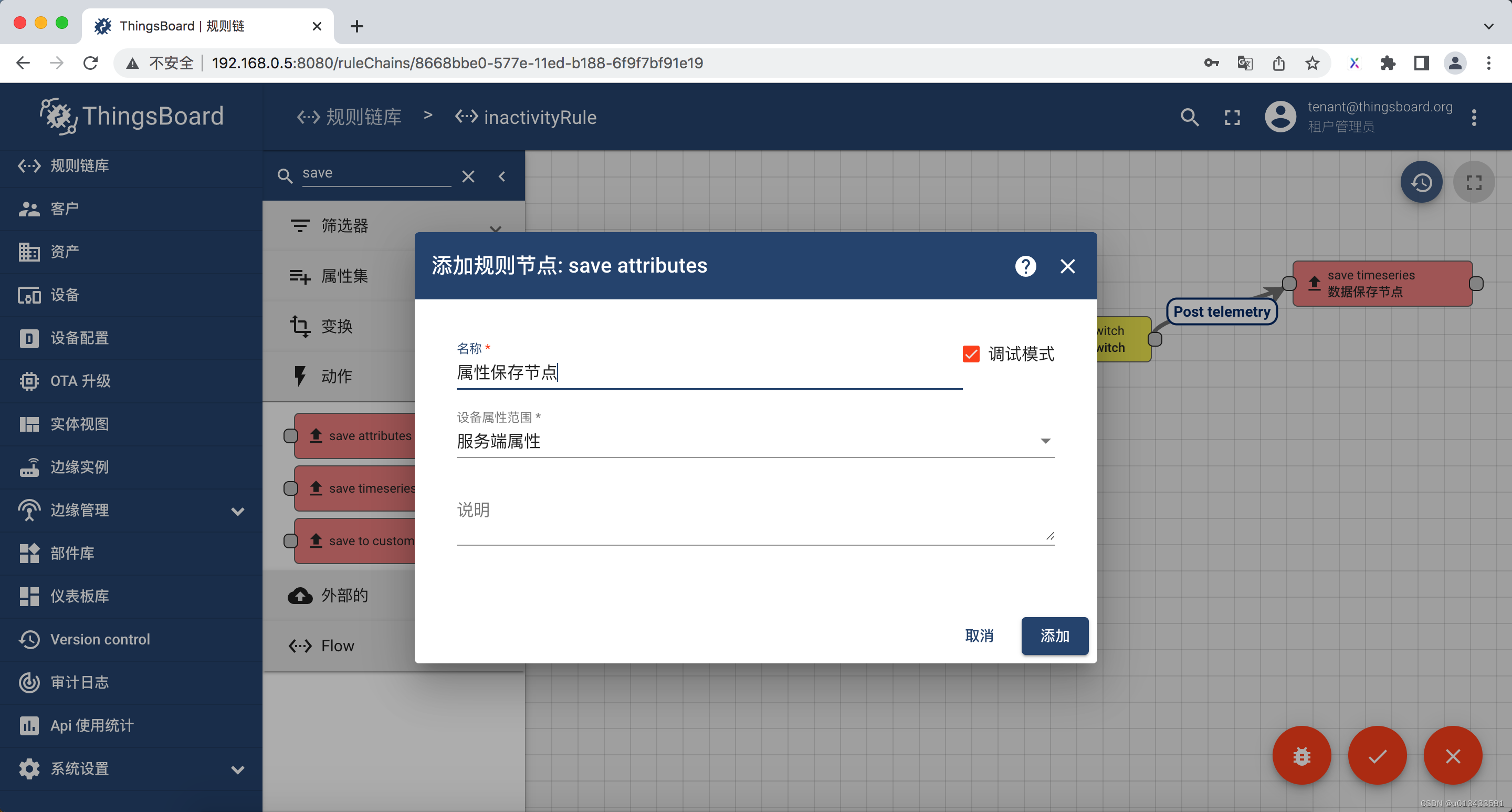1512x812 pixels.
Task: Expand the 变换 transformation node group
Action: coord(339,326)
